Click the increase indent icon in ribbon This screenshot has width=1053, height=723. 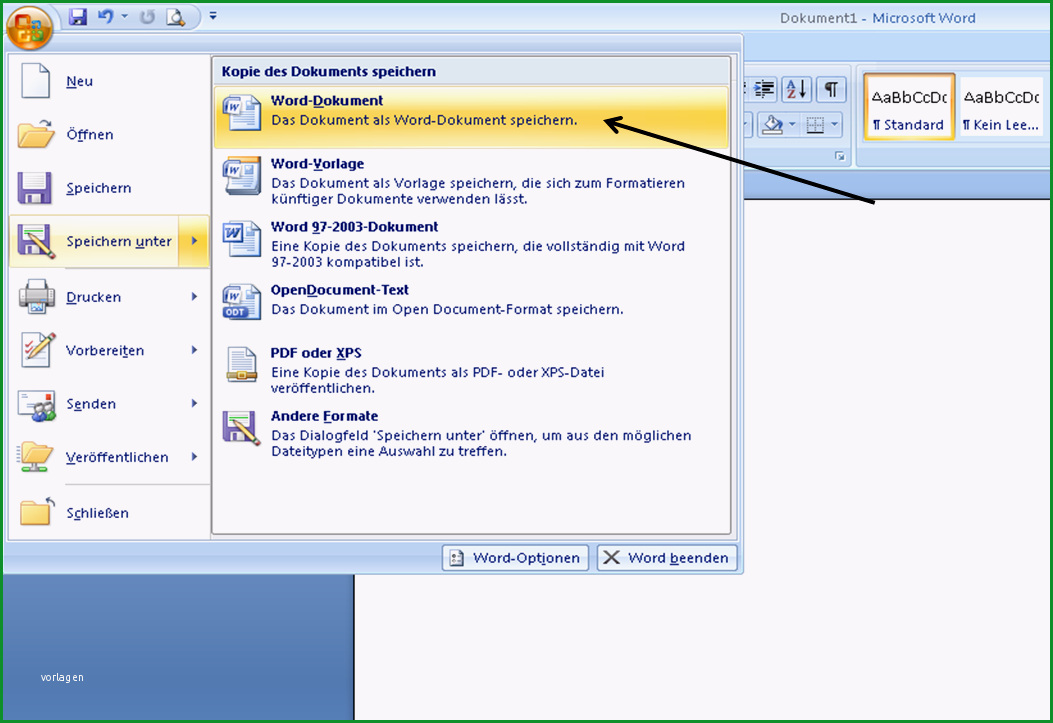(x=763, y=89)
